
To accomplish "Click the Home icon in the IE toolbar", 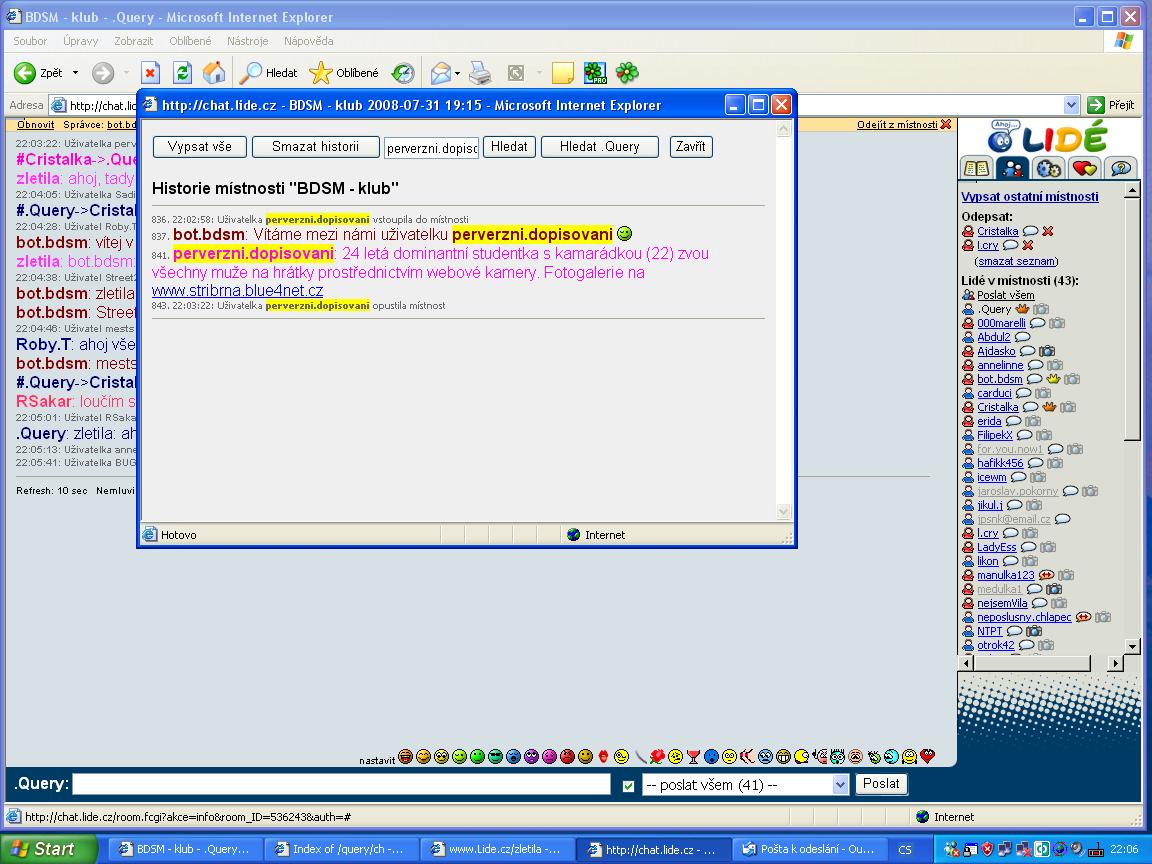I will pyautogui.click(x=214, y=73).
